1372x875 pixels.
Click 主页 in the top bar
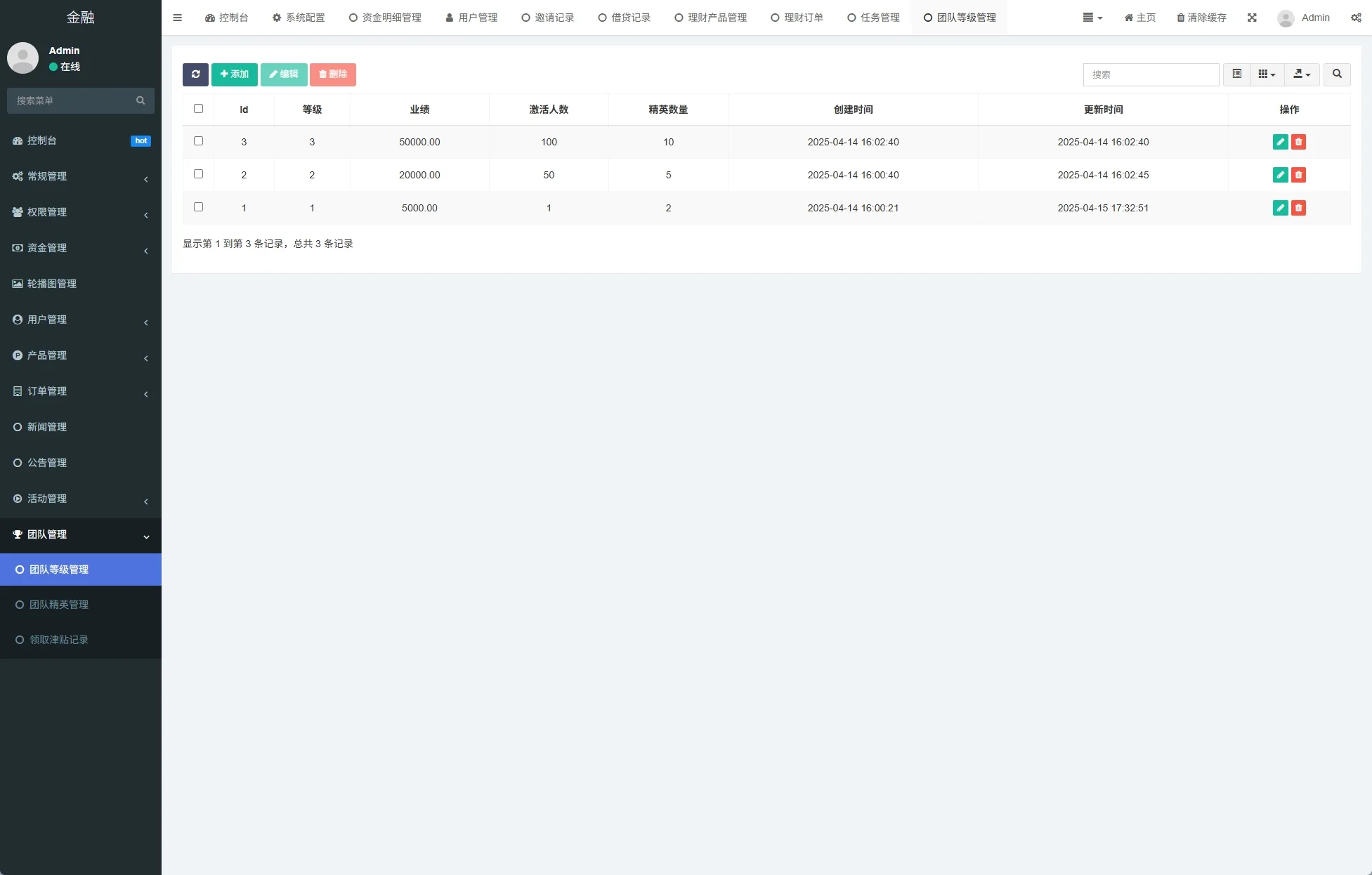click(1139, 18)
